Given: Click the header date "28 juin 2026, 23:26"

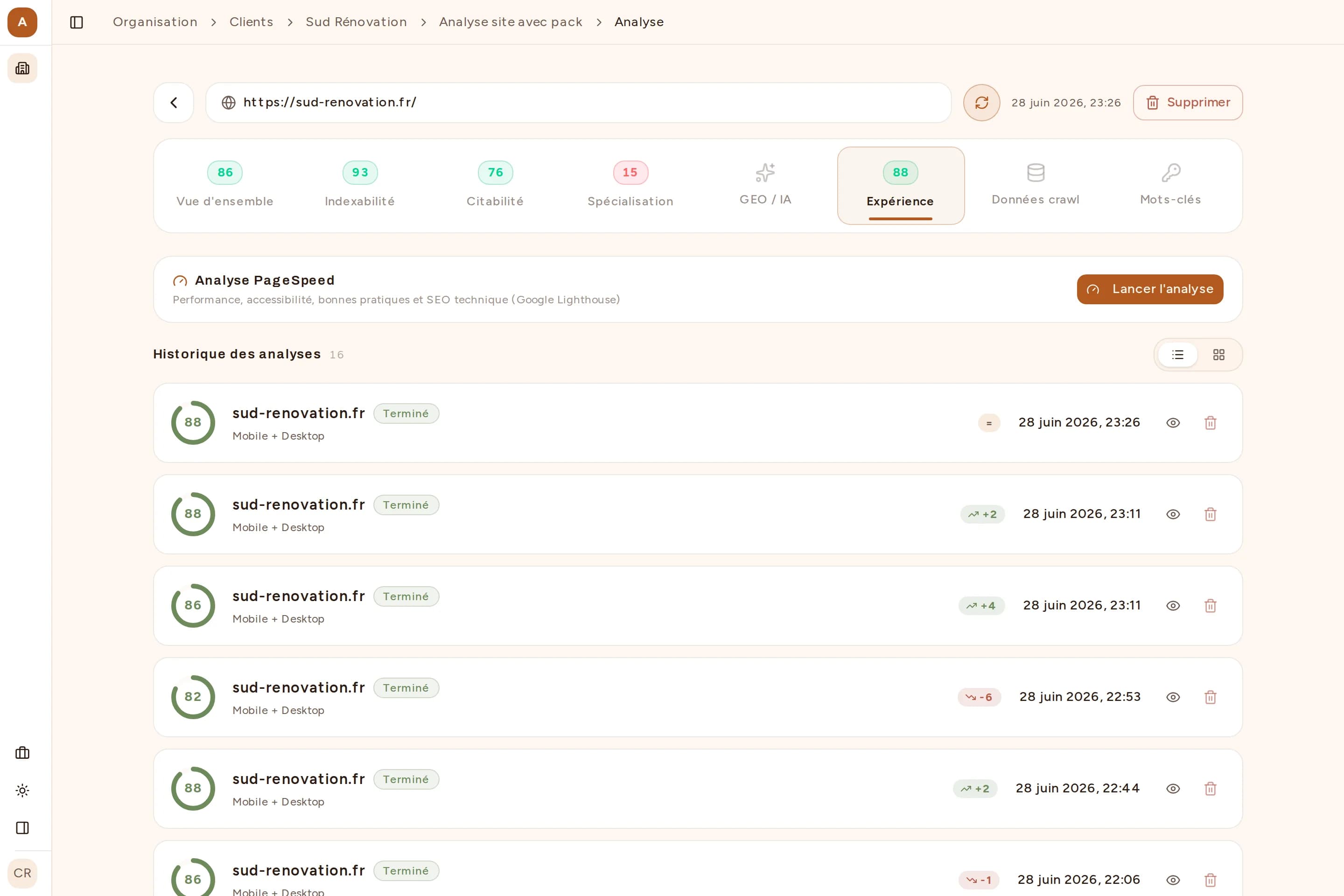Looking at the screenshot, I should pyautogui.click(x=1066, y=103).
